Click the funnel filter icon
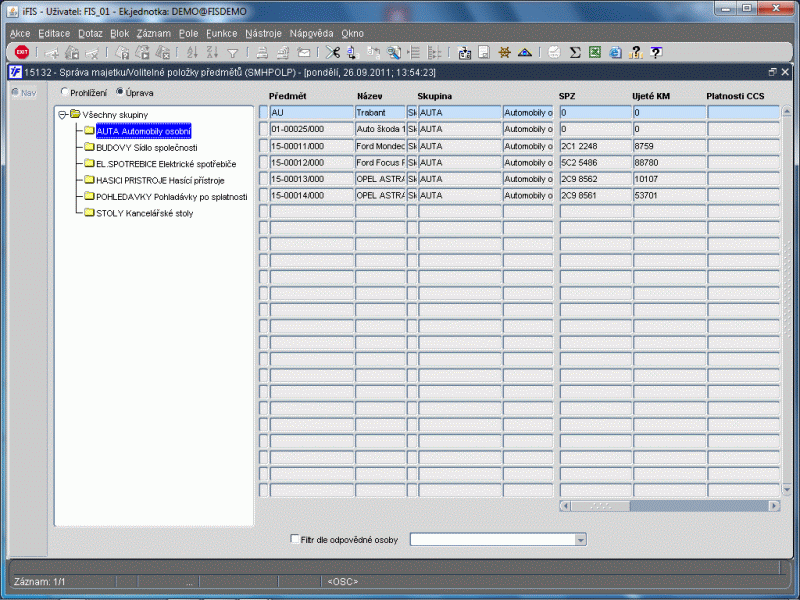800x600 pixels. click(x=232, y=53)
